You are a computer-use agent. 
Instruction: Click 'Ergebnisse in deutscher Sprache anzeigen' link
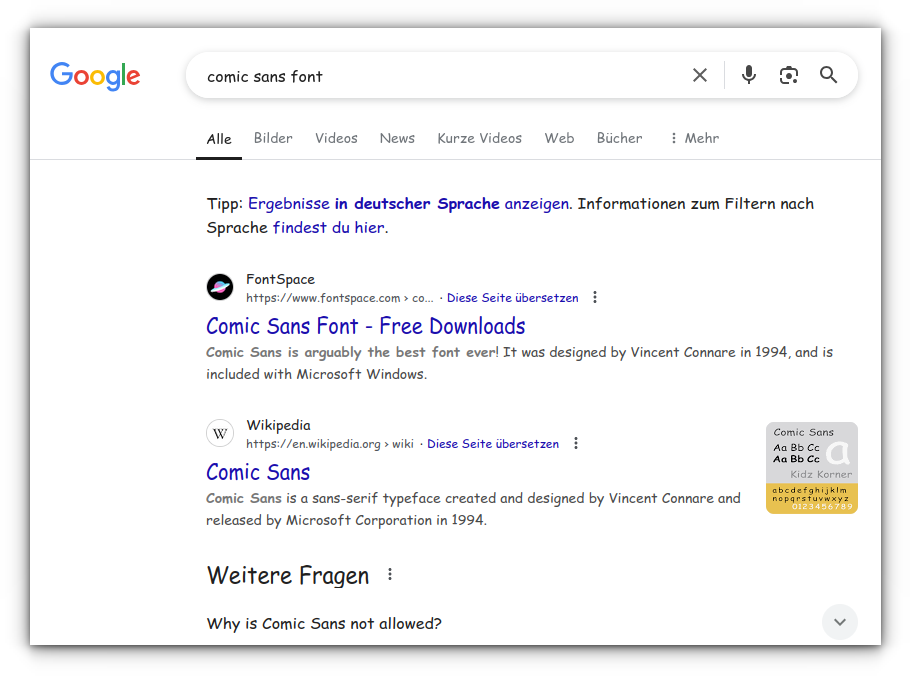[x=408, y=204]
